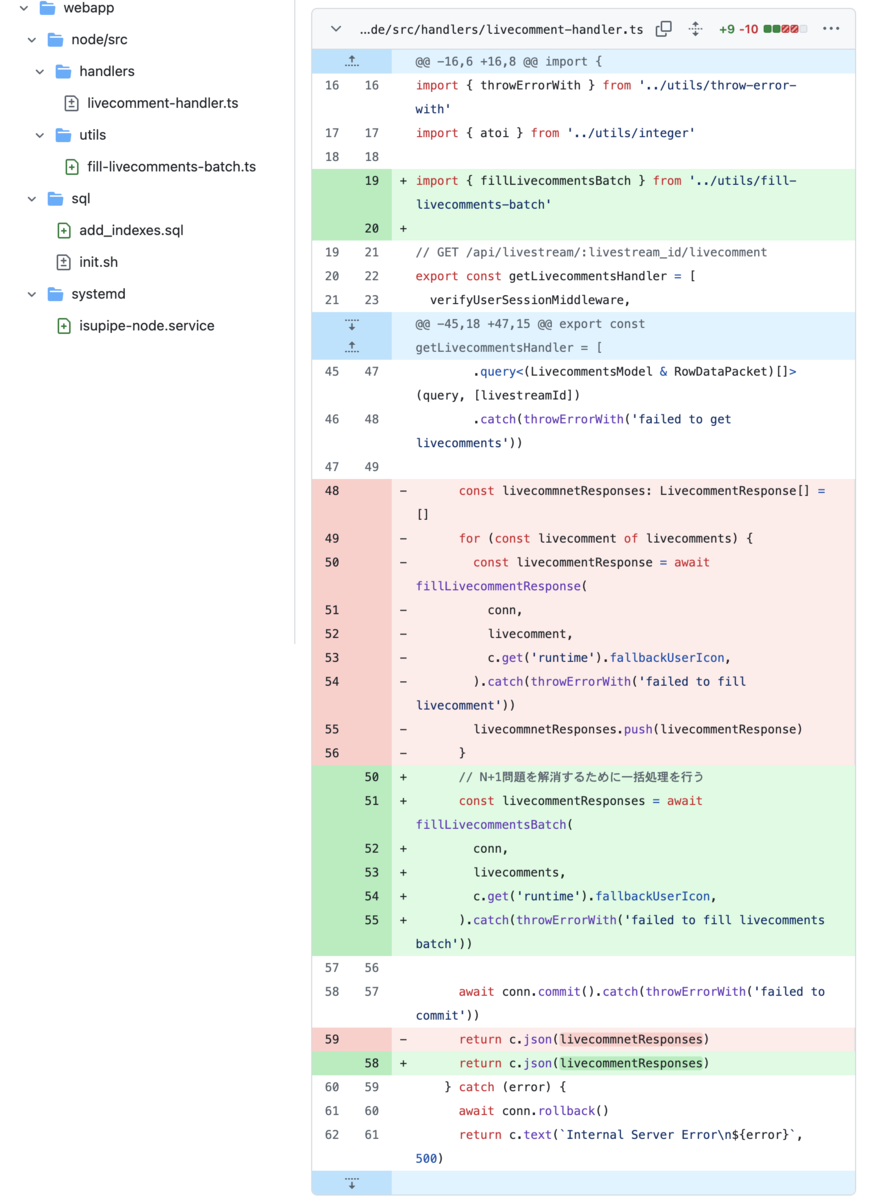Select the utils folder label
The width and height of the screenshot is (872, 1200).
tap(93, 135)
